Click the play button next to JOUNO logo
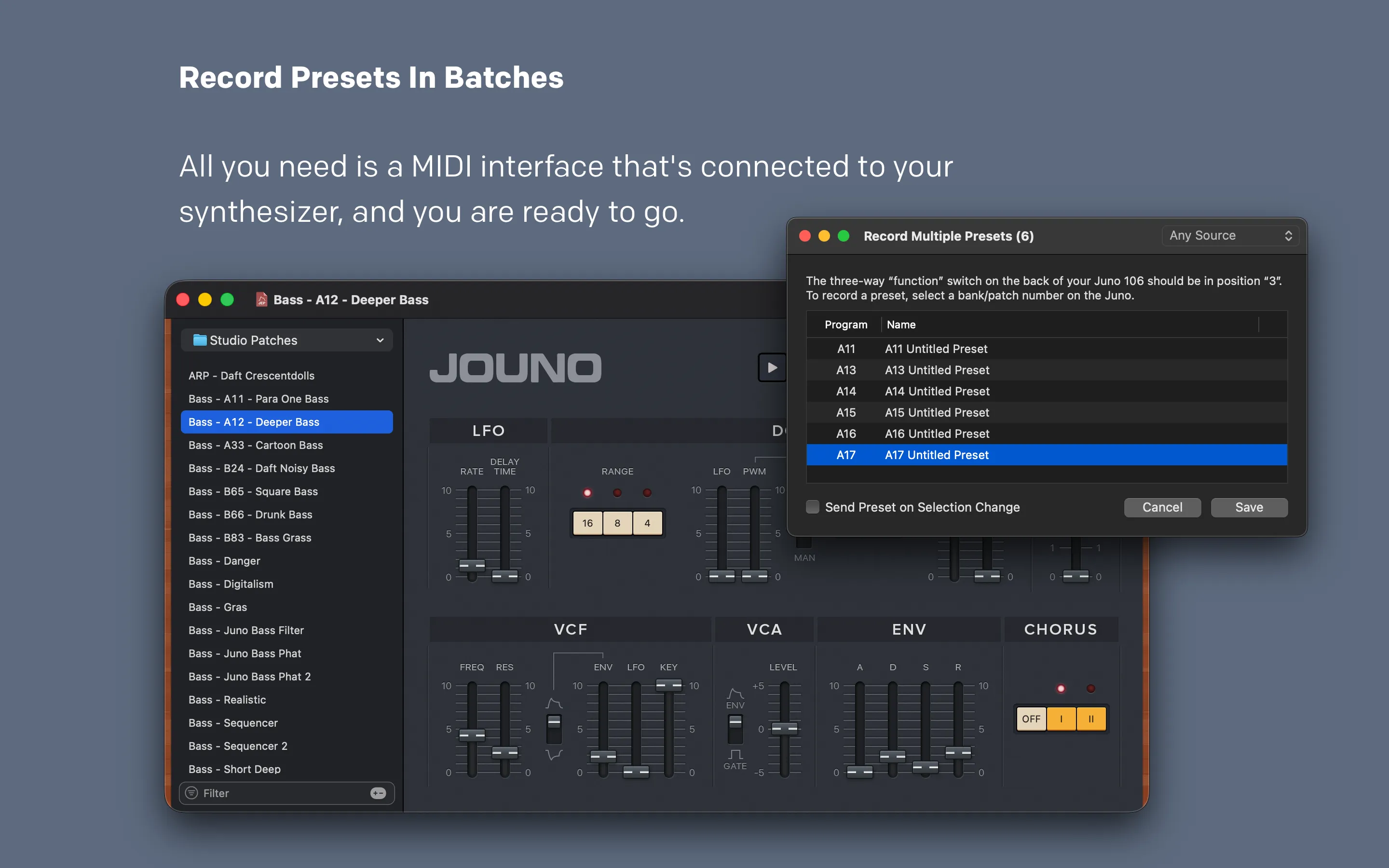 [772, 367]
